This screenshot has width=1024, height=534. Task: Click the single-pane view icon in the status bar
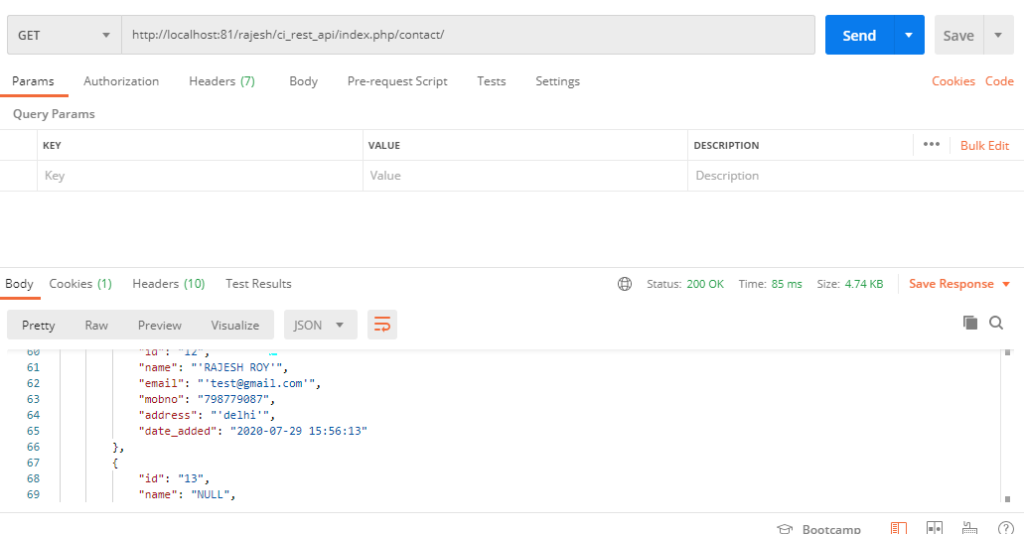click(x=899, y=528)
